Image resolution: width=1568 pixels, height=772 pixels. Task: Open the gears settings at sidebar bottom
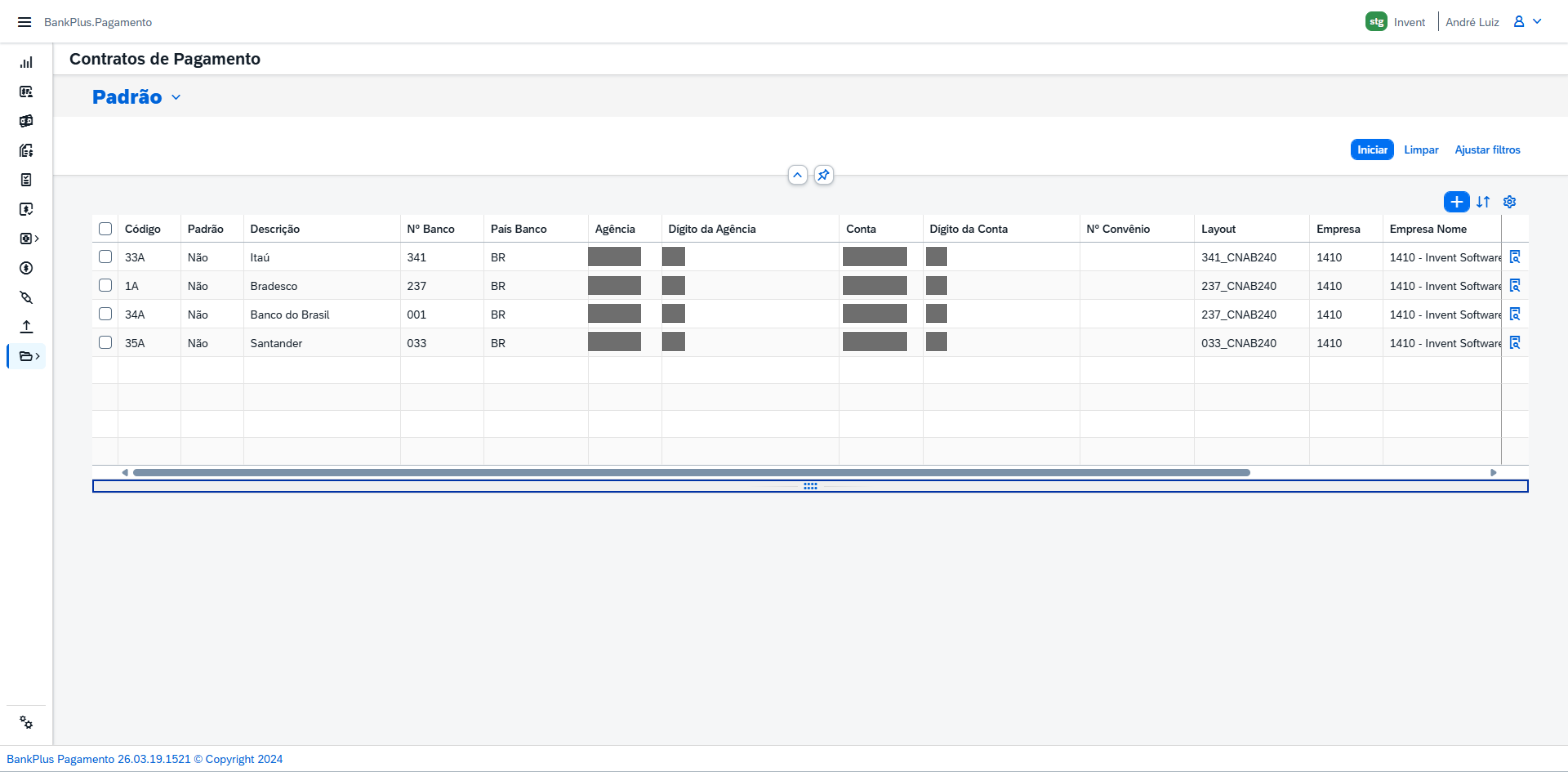(26, 723)
